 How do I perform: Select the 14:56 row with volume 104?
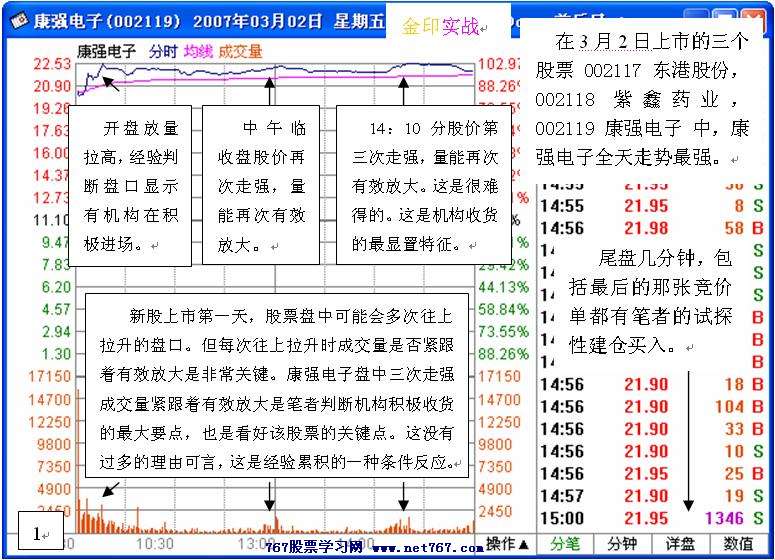tap(651, 406)
